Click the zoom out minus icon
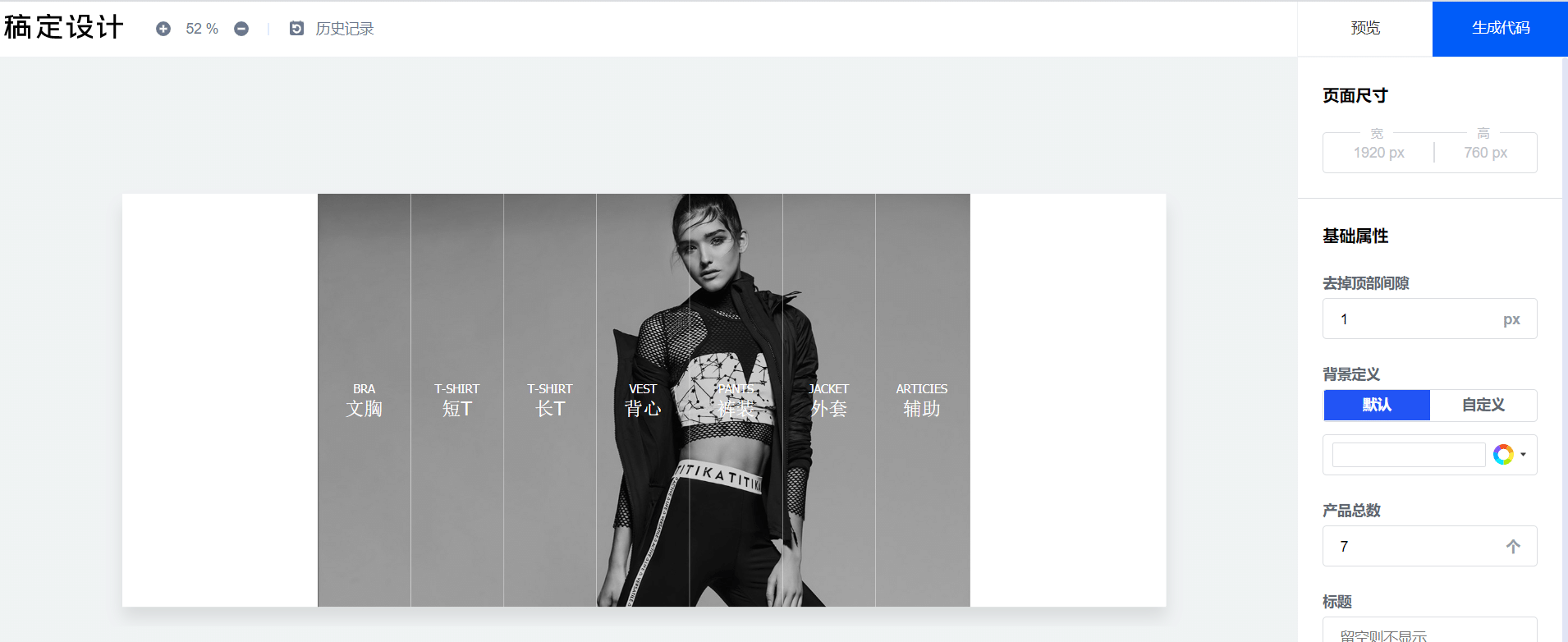Image resolution: width=1568 pixels, height=642 pixels. click(x=241, y=29)
